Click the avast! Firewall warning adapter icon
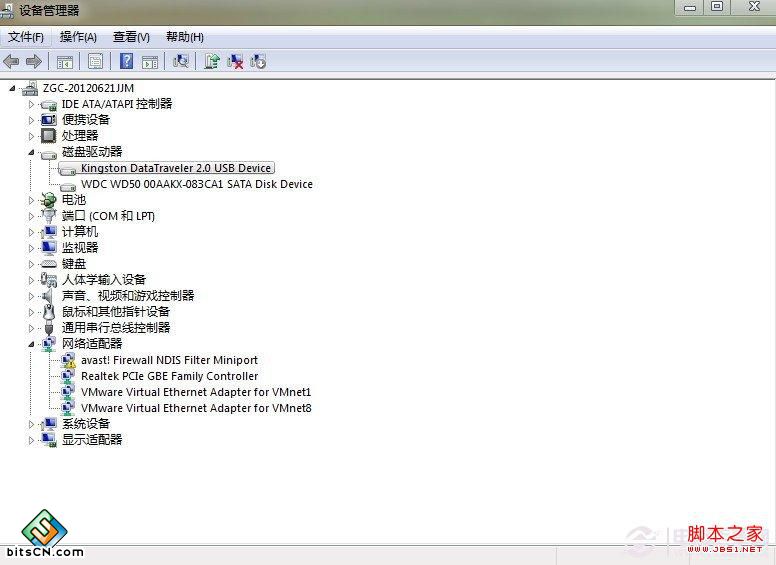Screen dimensions: 776x565 68,360
